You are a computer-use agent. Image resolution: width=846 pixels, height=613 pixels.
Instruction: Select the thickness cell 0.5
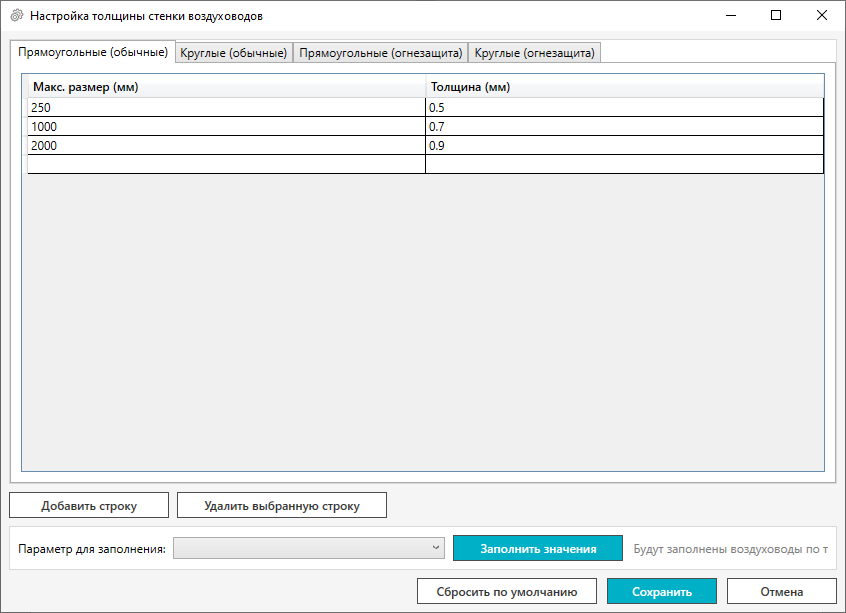click(x=625, y=107)
